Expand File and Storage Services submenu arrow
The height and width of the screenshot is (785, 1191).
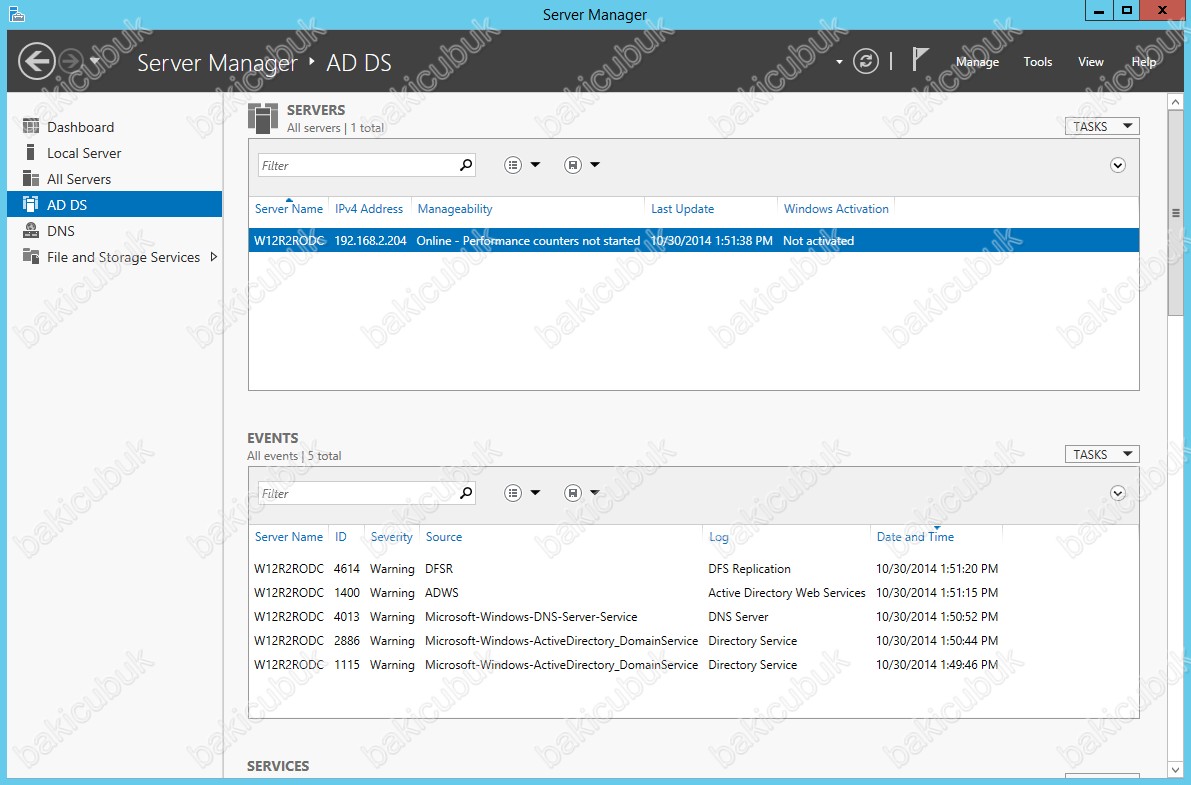[x=213, y=257]
